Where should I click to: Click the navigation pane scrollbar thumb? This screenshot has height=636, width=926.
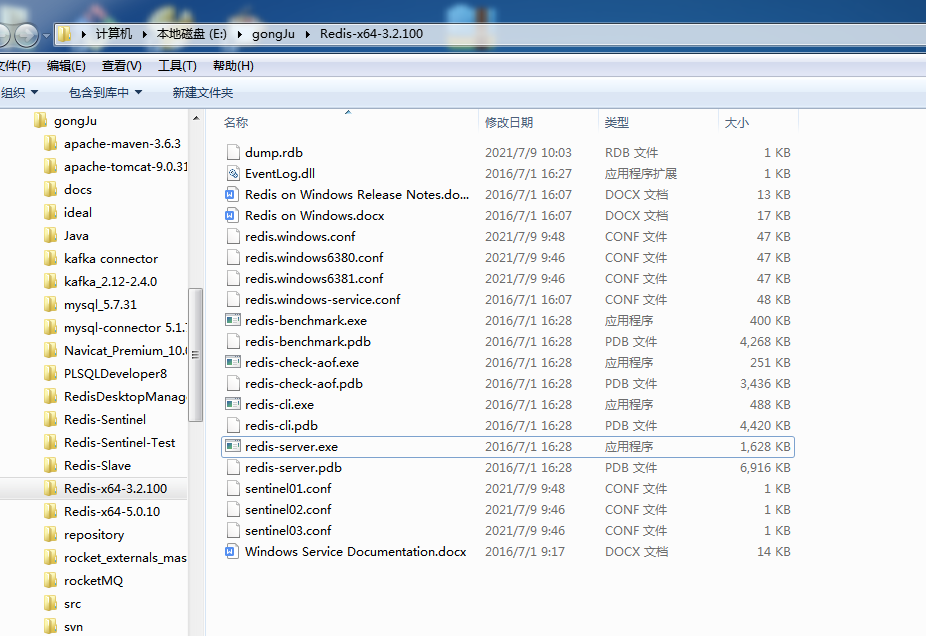(x=195, y=354)
